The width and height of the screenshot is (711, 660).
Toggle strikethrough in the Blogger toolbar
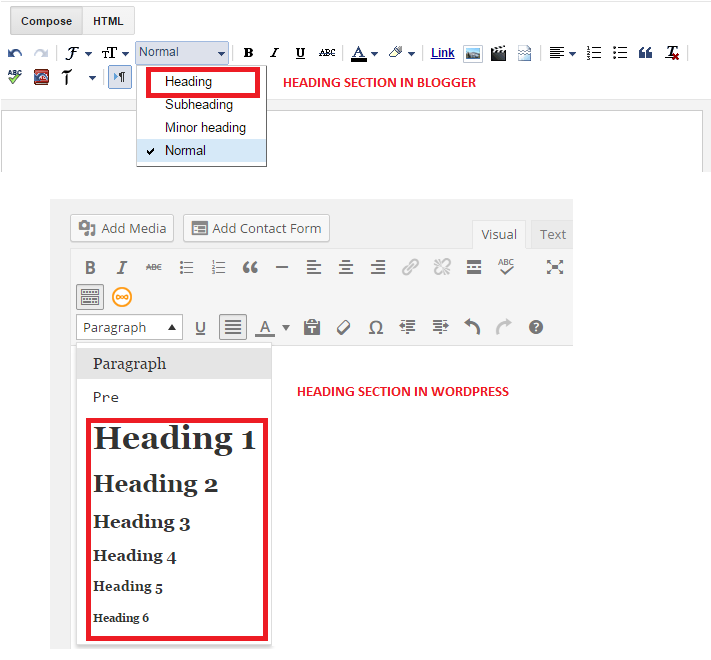pos(327,53)
